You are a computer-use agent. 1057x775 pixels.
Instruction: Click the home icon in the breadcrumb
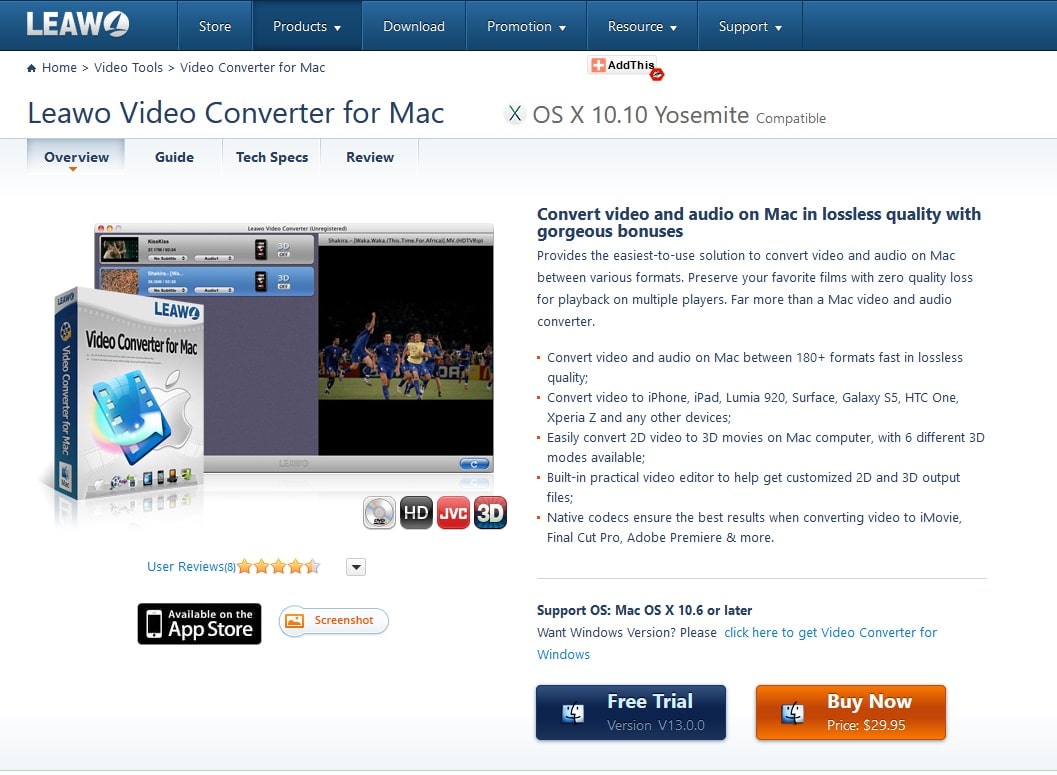(x=31, y=68)
